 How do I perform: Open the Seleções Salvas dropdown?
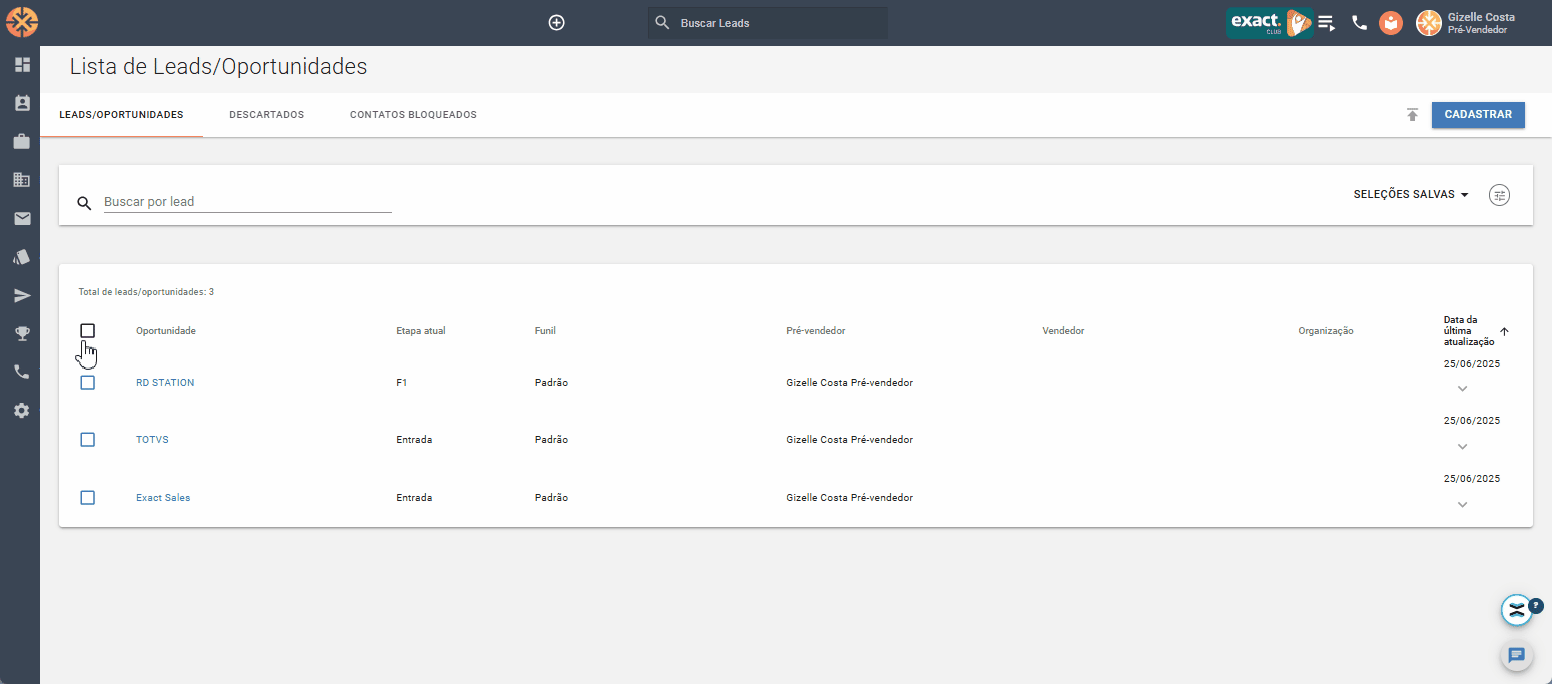tap(1411, 195)
